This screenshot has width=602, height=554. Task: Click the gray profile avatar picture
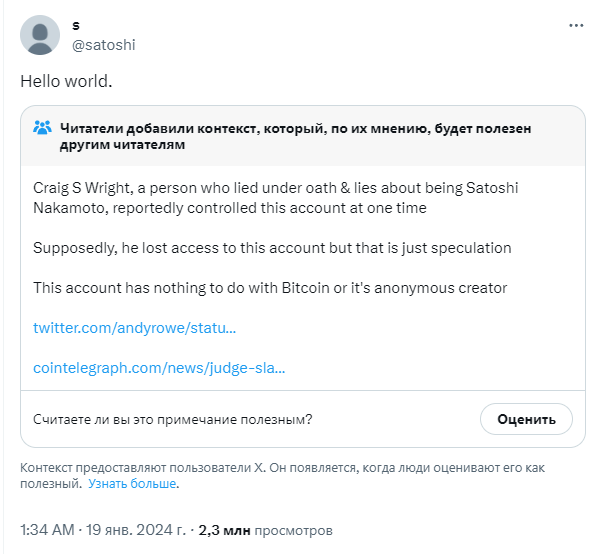[40, 35]
